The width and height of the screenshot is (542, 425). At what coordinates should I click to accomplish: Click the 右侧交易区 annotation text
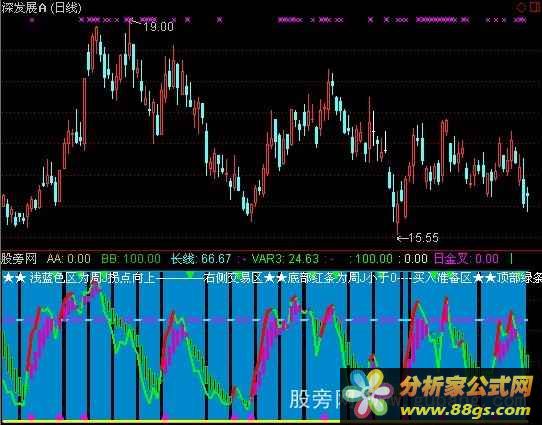tap(234, 277)
